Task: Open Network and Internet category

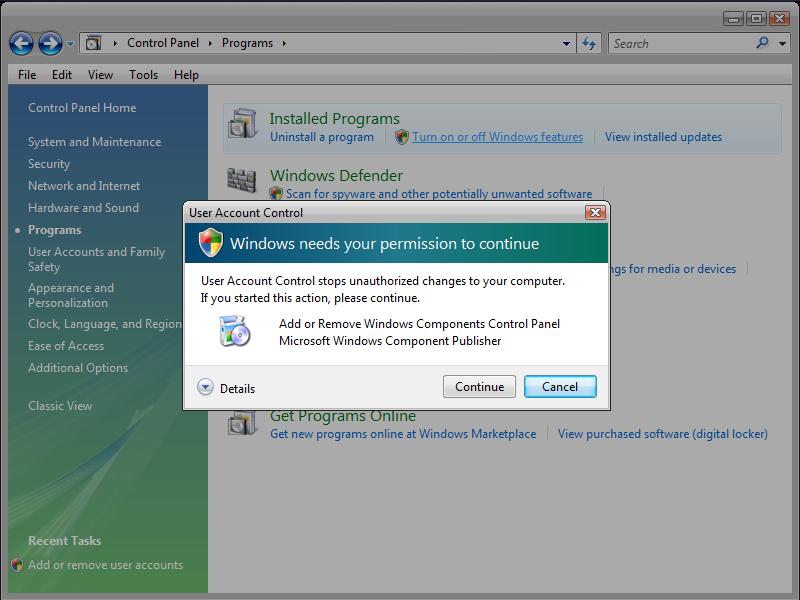Action: (84, 186)
